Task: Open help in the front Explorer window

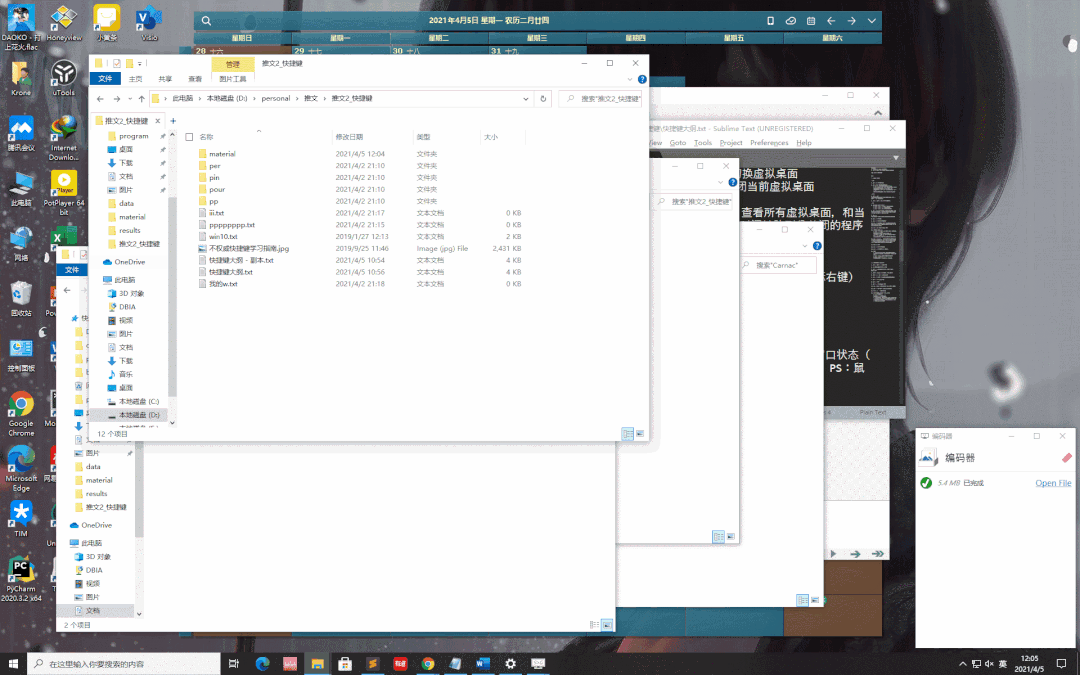Action: [x=642, y=79]
